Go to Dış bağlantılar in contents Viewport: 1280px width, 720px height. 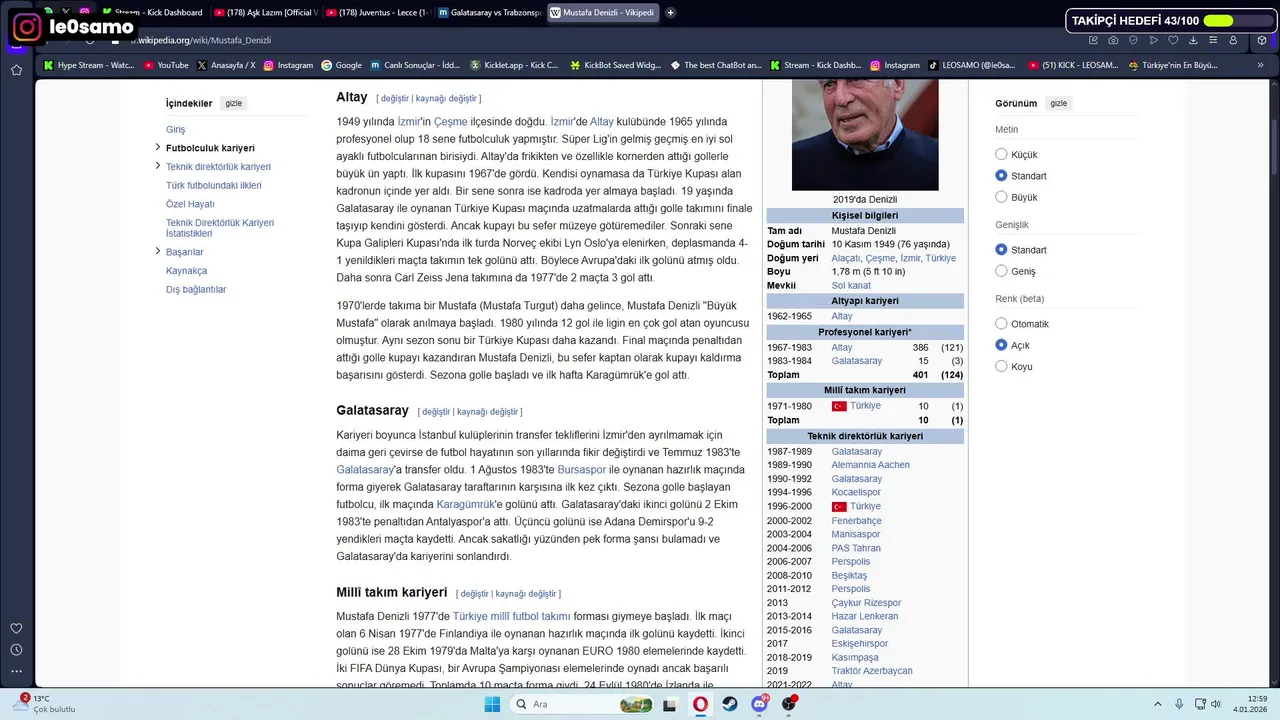click(196, 289)
